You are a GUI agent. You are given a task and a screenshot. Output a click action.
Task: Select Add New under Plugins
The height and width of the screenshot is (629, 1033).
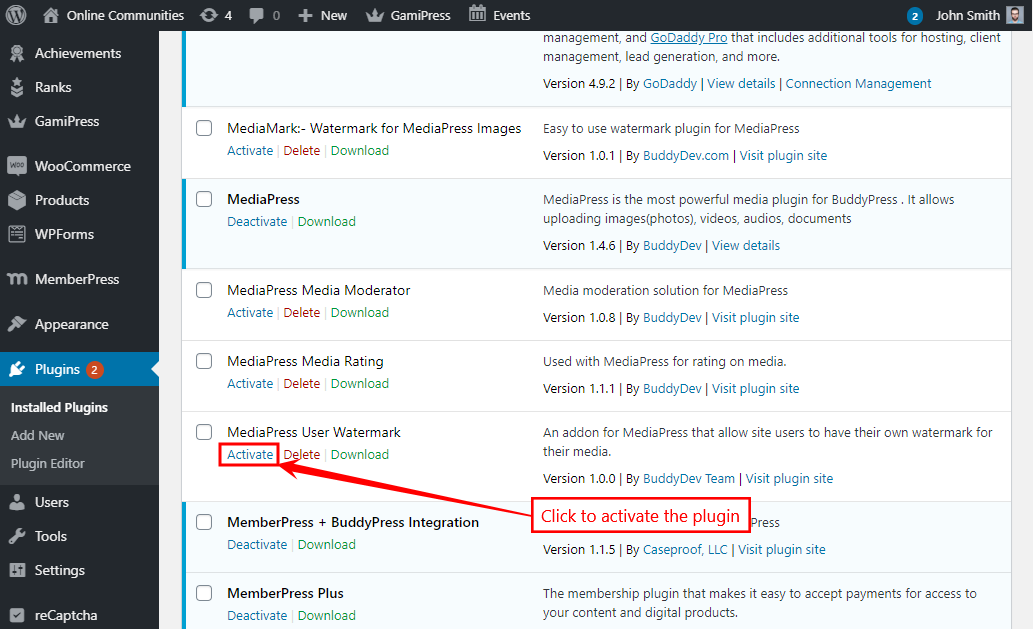tap(37, 435)
